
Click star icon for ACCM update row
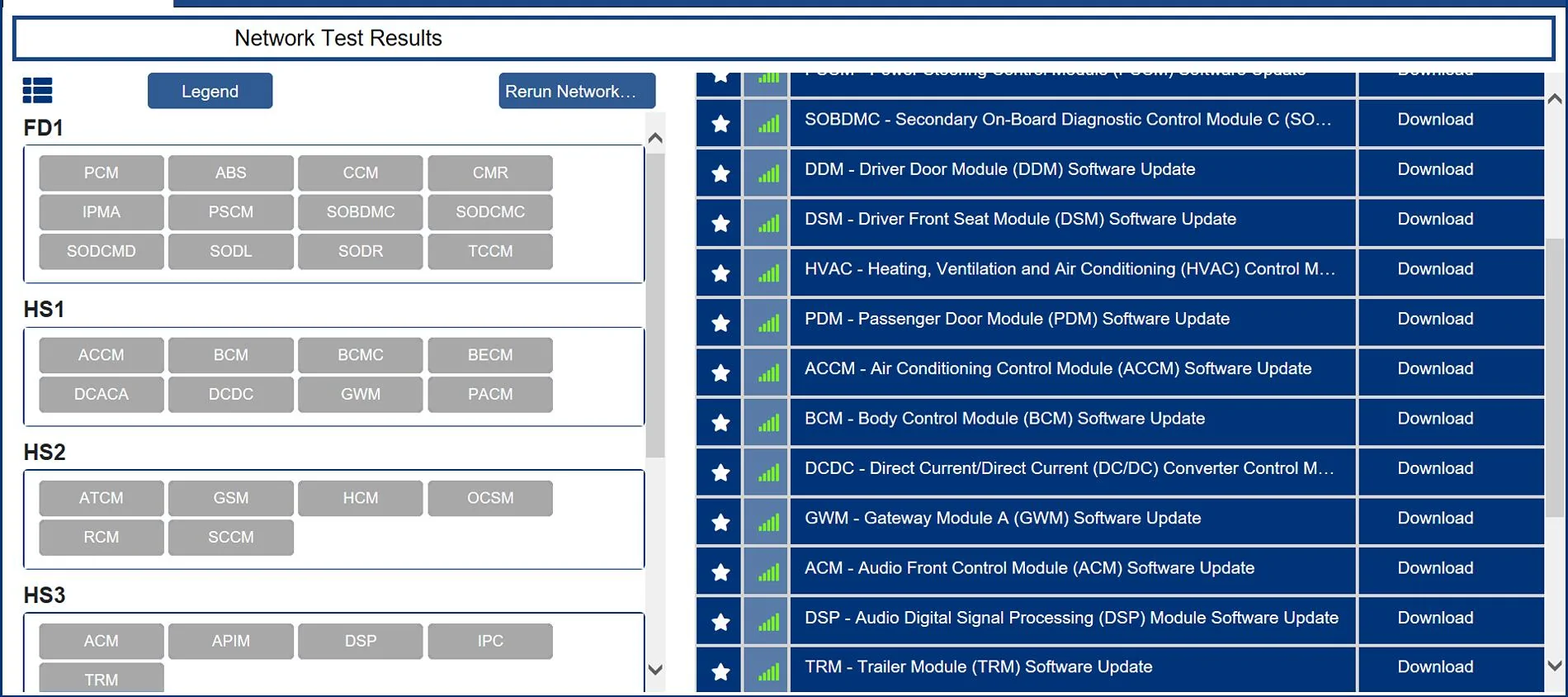(x=720, y=372)
